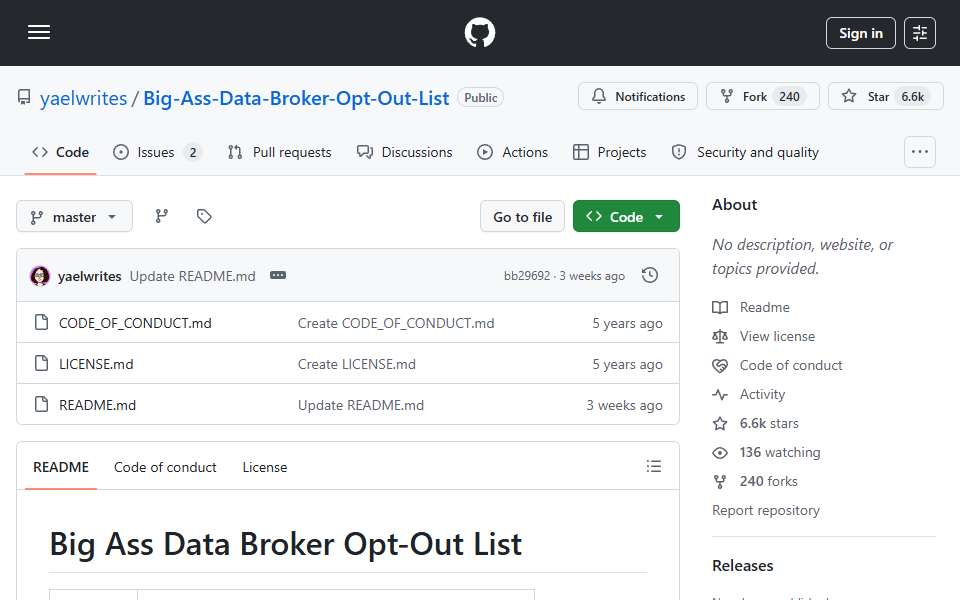Screen dimensions: 960x600
Task: Click the Notifications bell button
Action: click(637, 96)
